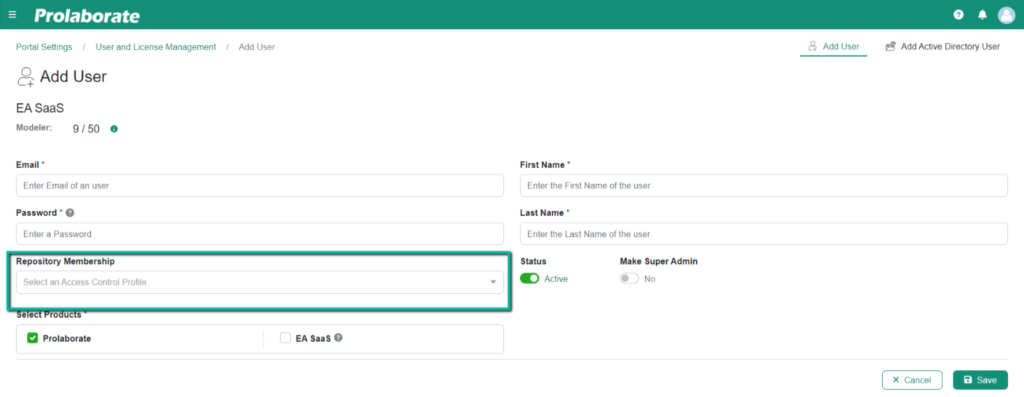Open the help question mark icon
The image size is (1024, 397).
959,15
